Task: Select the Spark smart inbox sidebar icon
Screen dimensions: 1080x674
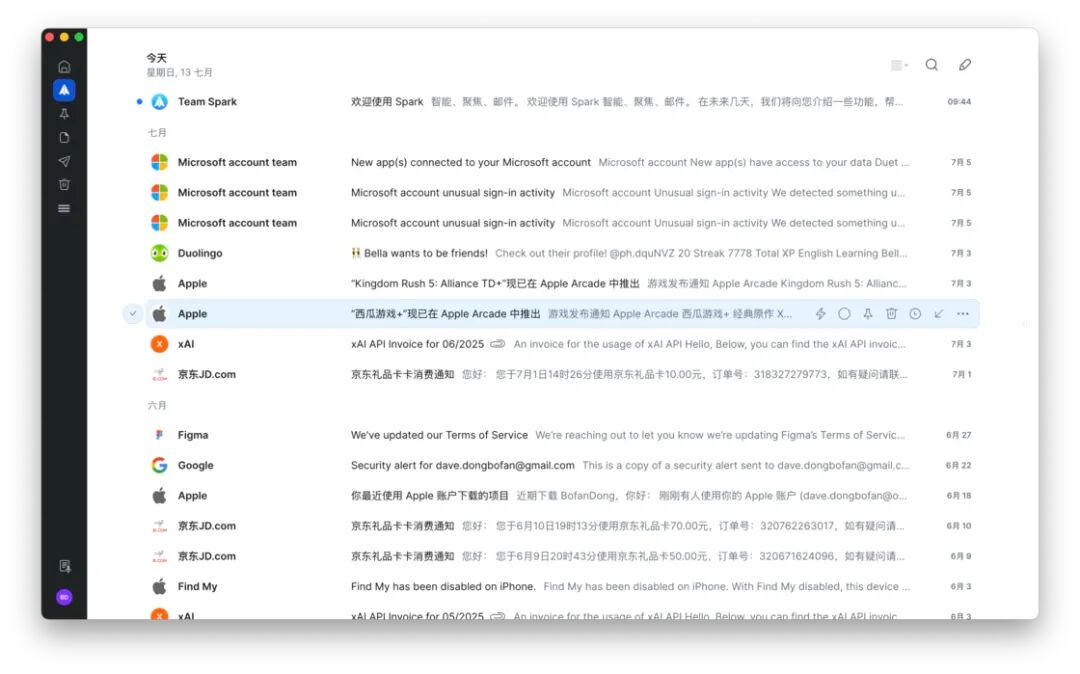Action: (64, 90)
